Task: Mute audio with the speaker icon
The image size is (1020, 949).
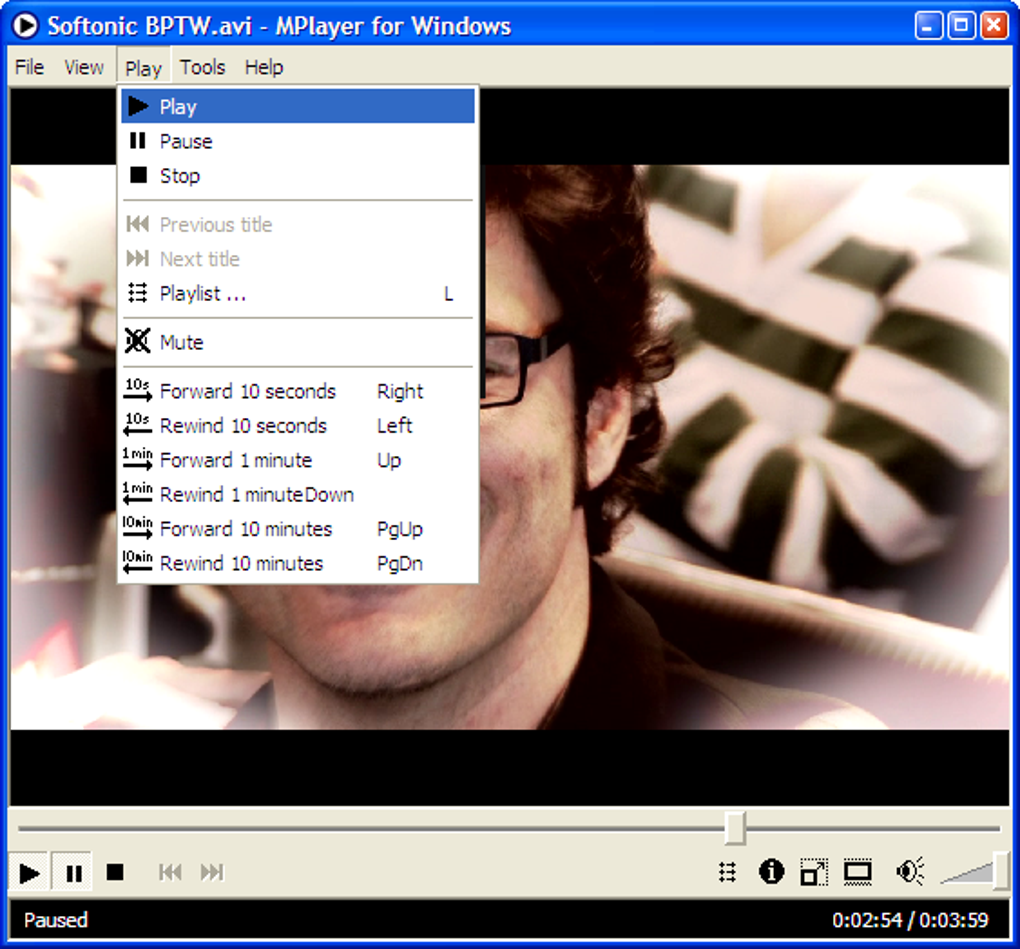Action: coord(909,872)
